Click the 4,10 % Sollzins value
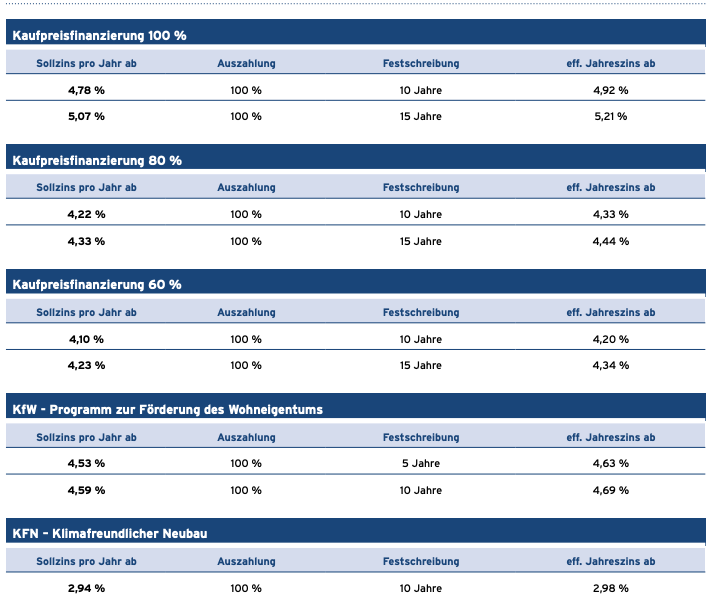Image resolution: width=709 pixels, height=599 pixels. [x=86, y=340]
